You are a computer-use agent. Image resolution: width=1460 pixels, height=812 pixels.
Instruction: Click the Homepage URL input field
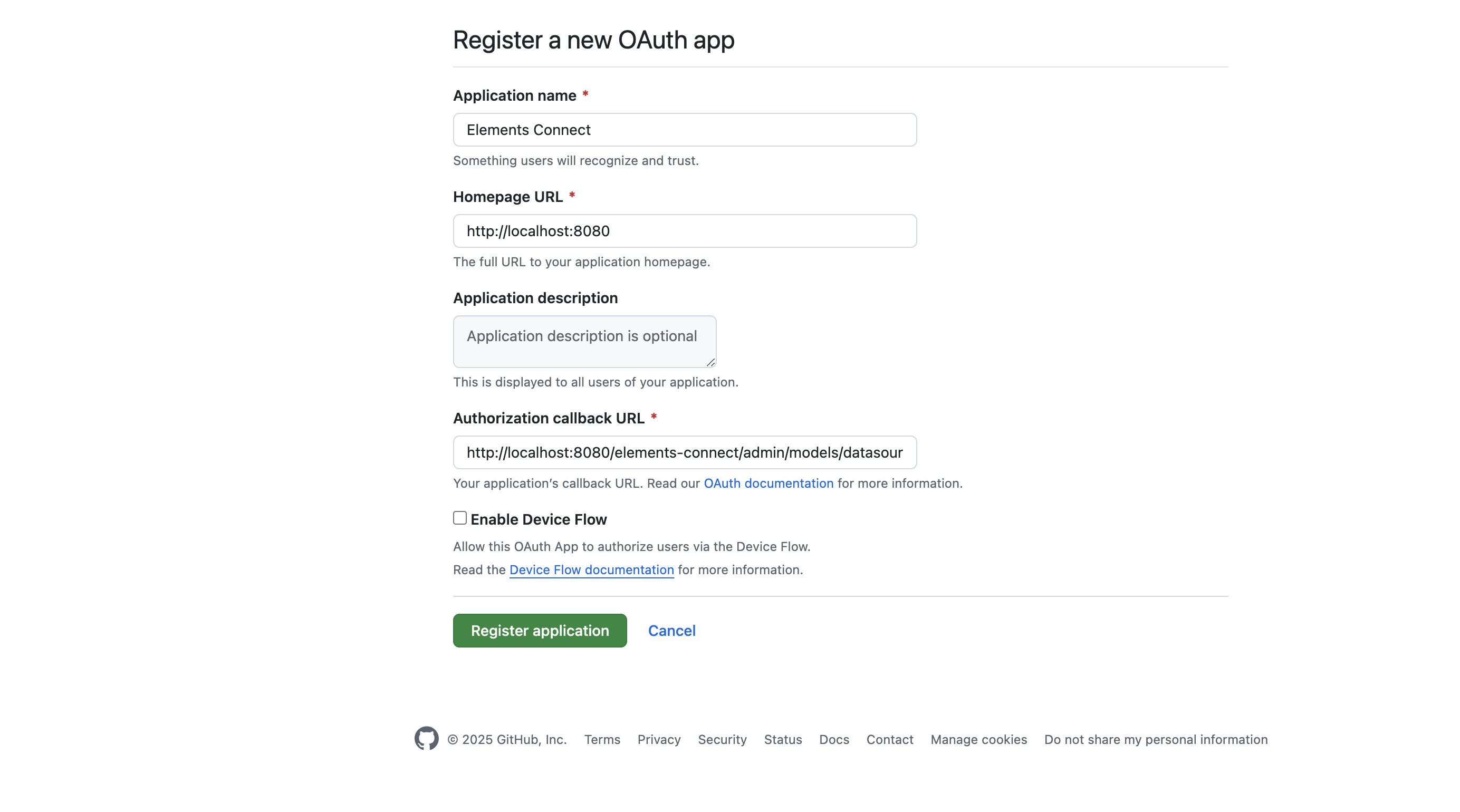[x=684, y=230]
